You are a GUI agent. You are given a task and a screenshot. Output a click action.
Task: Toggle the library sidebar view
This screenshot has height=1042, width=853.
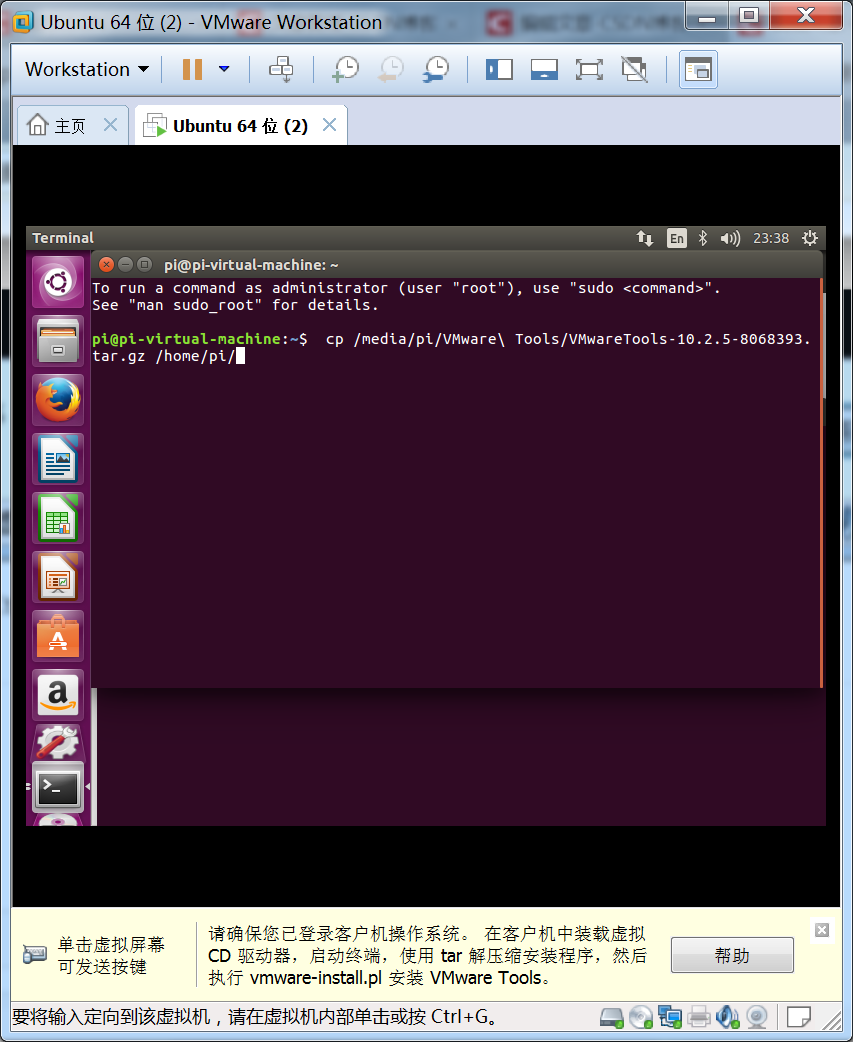coord(499,69)
